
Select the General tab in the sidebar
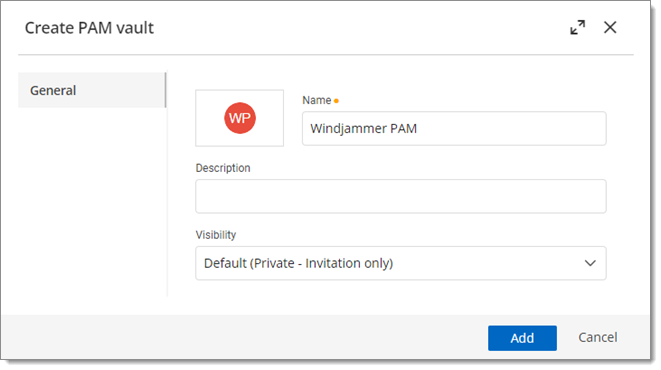click(92, 90)
